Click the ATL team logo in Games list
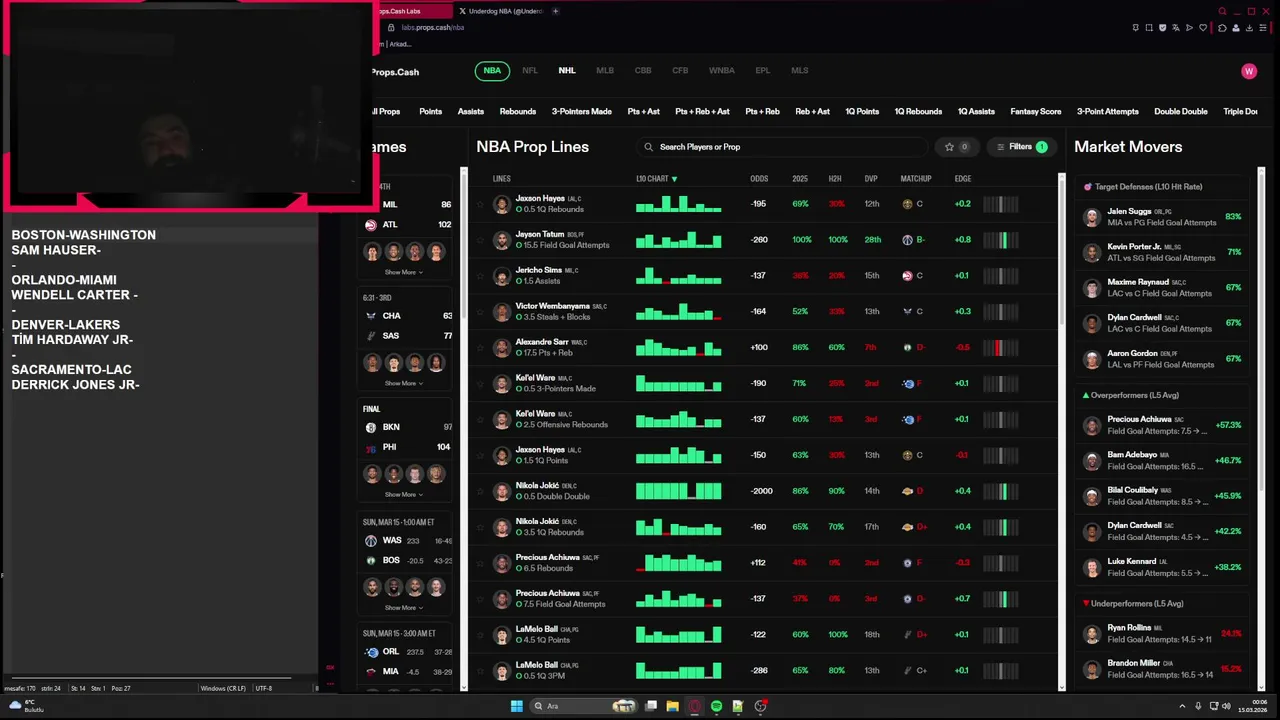 tap(371, 225)
